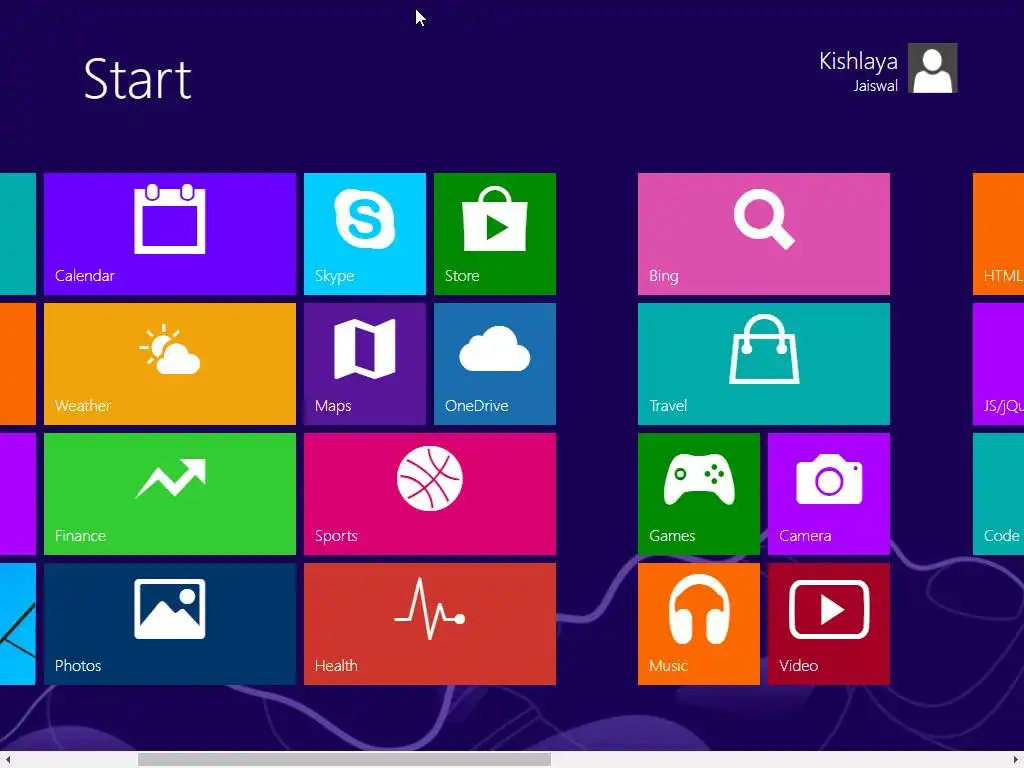This screenshot has width=1024, height=768.
Task: Open the Music headphones tile
Action: [x=699, y=624]
